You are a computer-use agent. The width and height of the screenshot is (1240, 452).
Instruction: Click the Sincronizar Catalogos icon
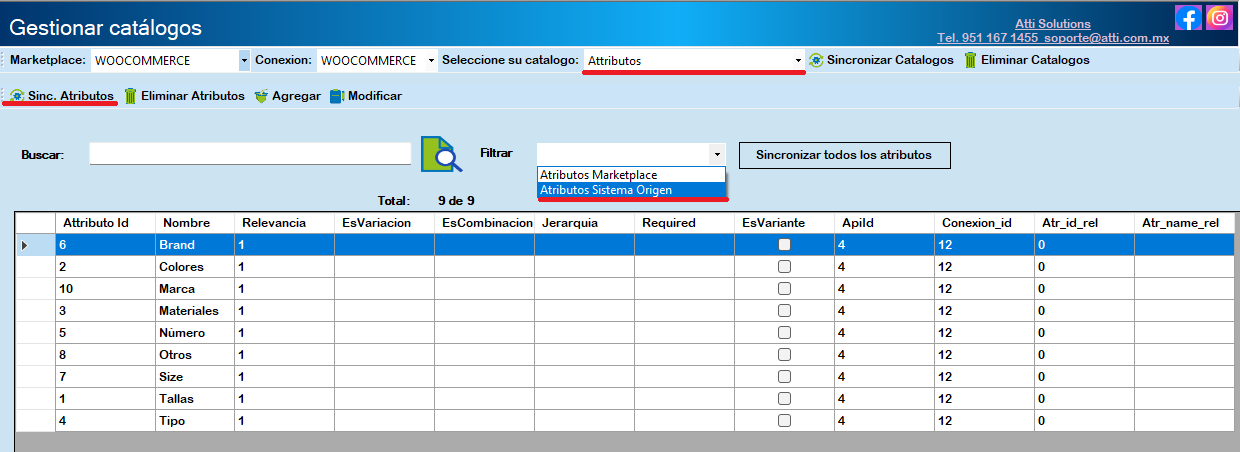point(816,60)
